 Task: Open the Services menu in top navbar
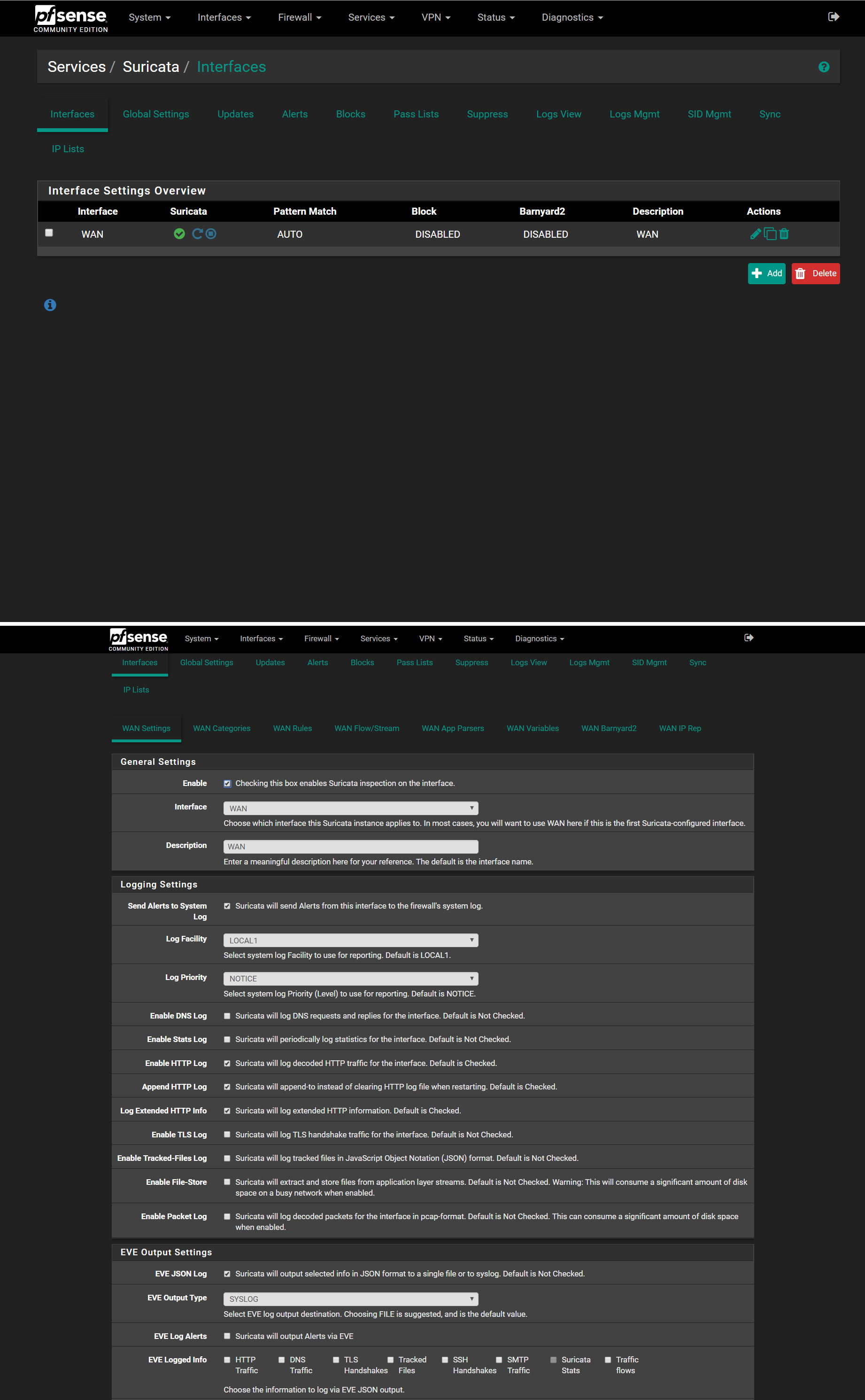point(371,18)
